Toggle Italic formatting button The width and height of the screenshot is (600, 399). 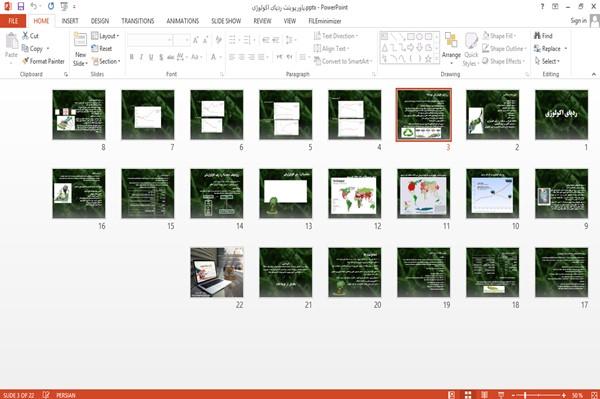141,57
